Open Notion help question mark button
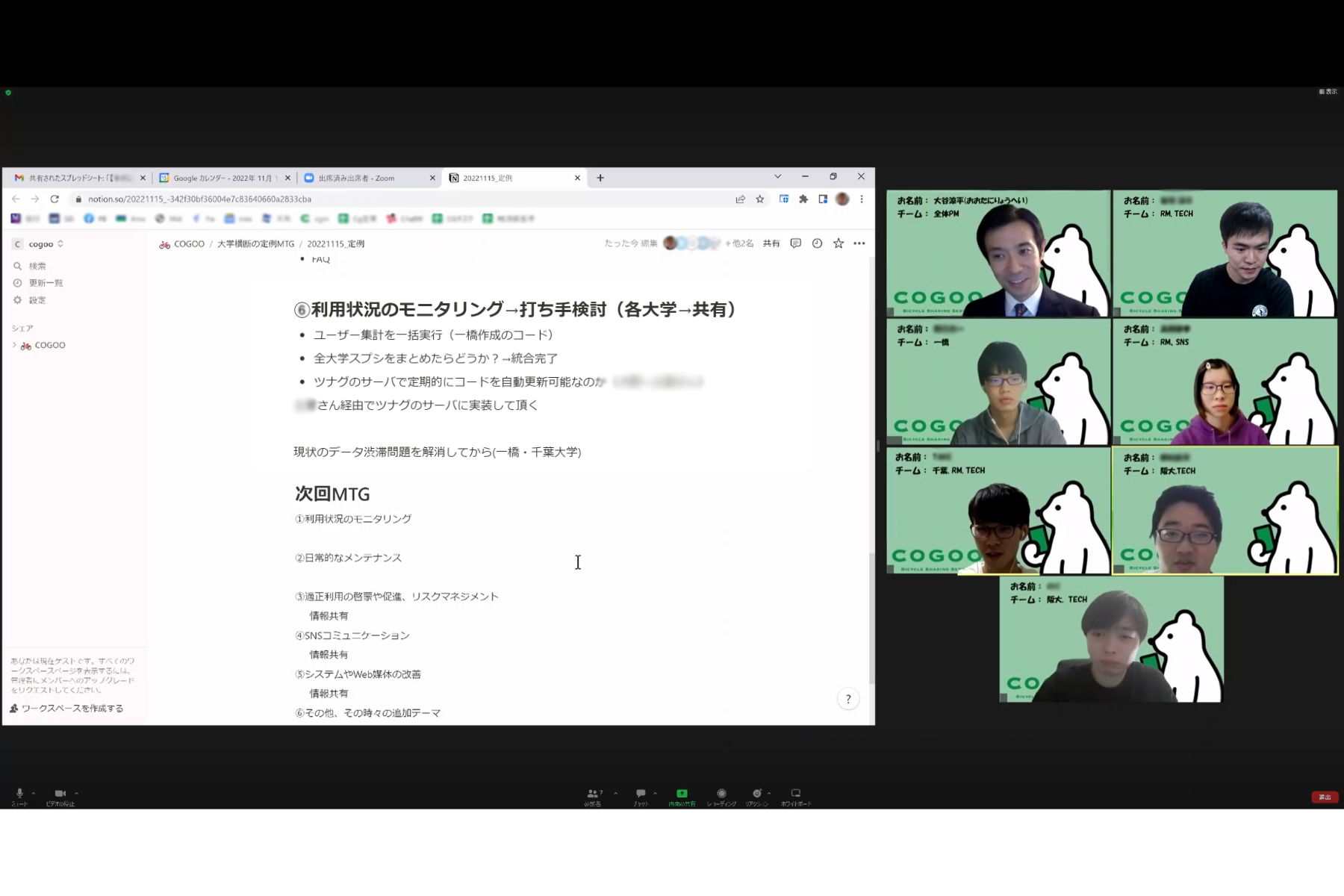The image size is (1344, 896). (x=848, y=699)
